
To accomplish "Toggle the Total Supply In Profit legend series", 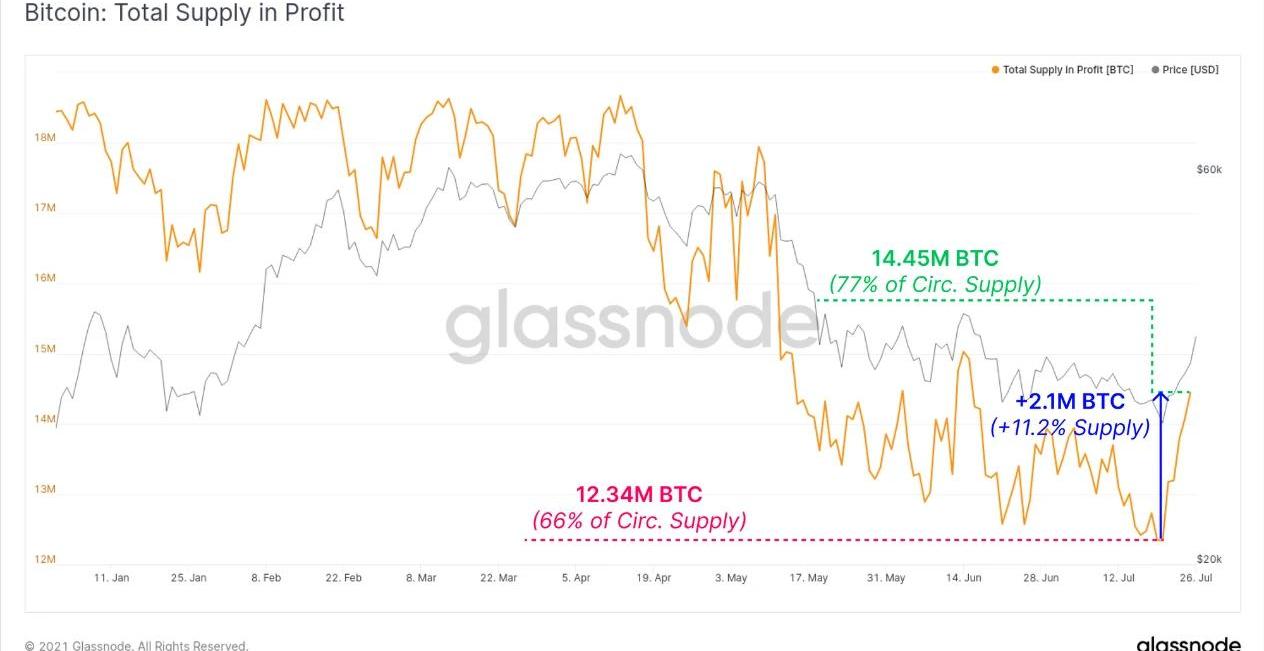I will [x=1067, y=70].
